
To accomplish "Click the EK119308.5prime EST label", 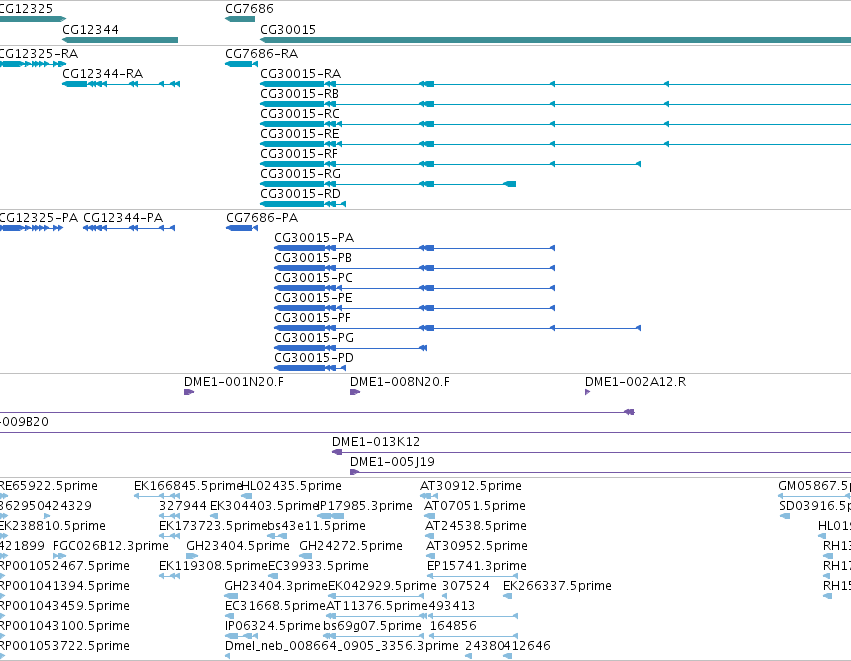I will tap(214, 567).
